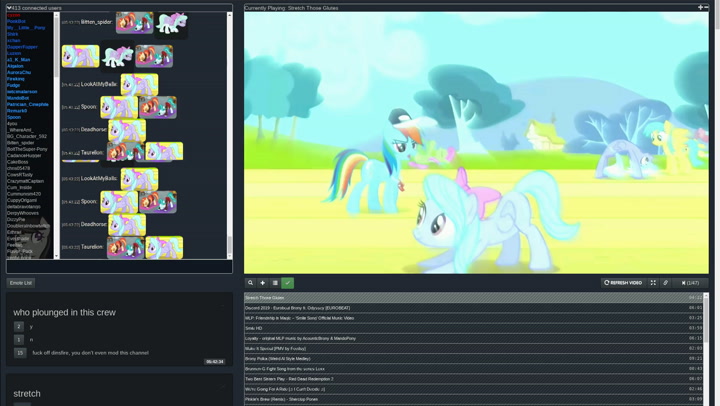Select 'Loyalty - original MLP music' playlist entry
Image resolution: width=720 pixels, height=406 pixels.
click(x=473, y=338)
